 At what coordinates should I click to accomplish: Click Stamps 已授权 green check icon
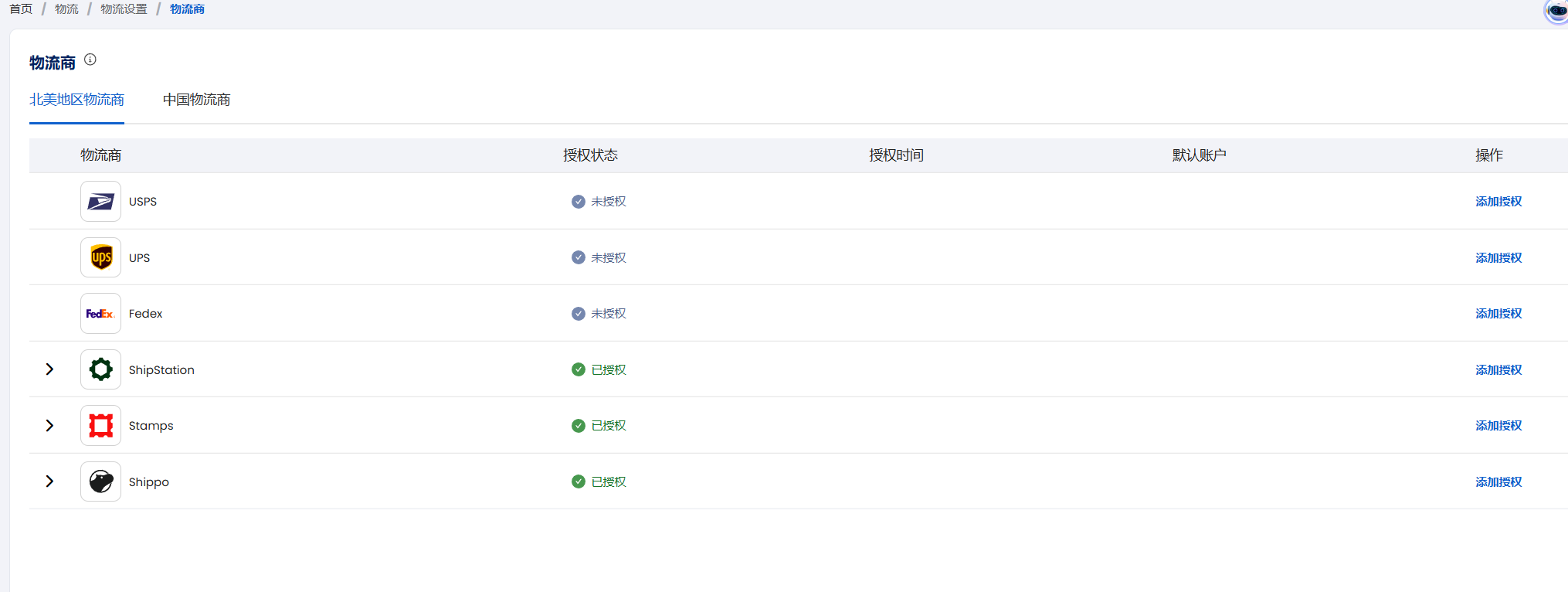point(579,426)
